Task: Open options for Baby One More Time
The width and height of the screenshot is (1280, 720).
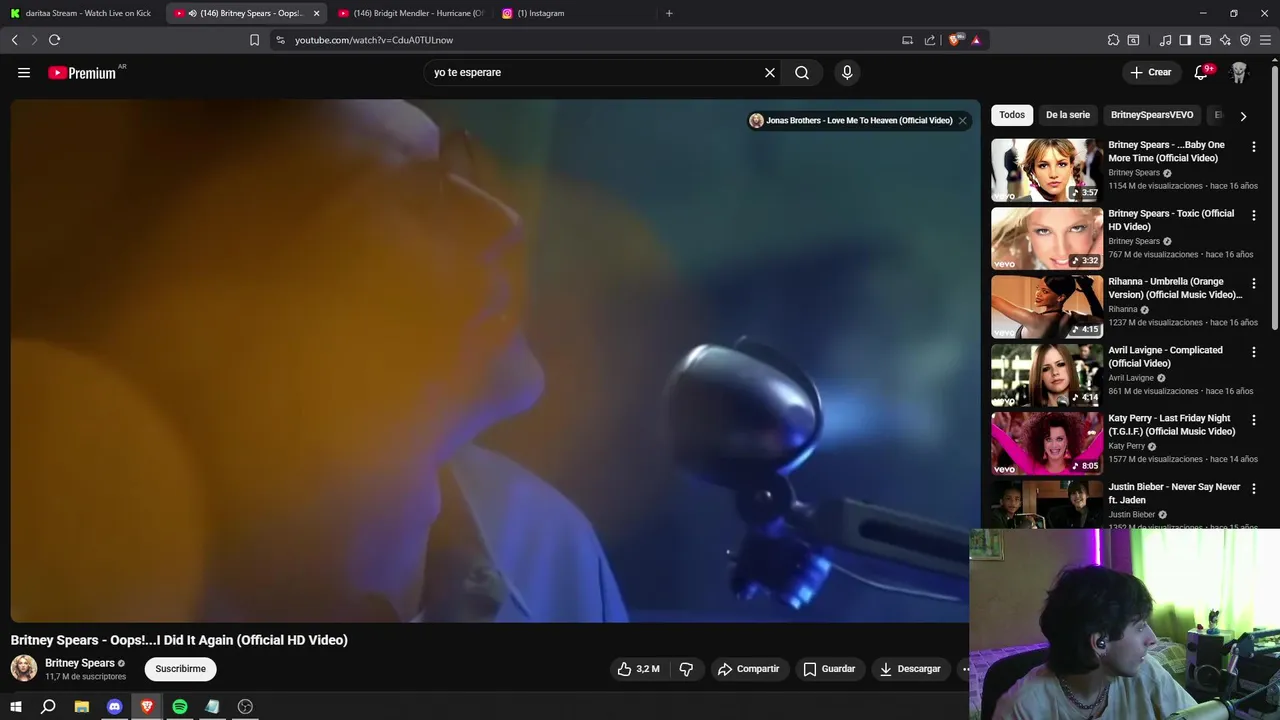Action: 1253,147
